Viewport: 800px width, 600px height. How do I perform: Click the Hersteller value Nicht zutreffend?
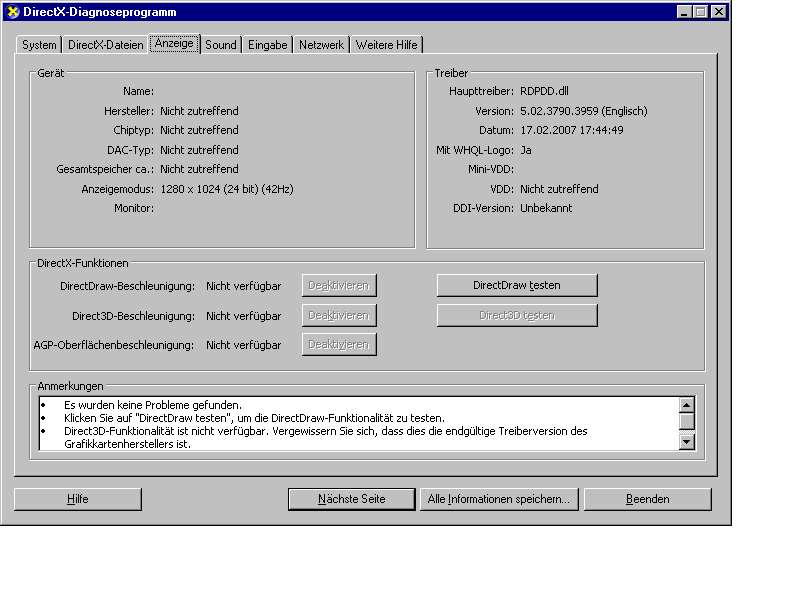pos(199,111)
